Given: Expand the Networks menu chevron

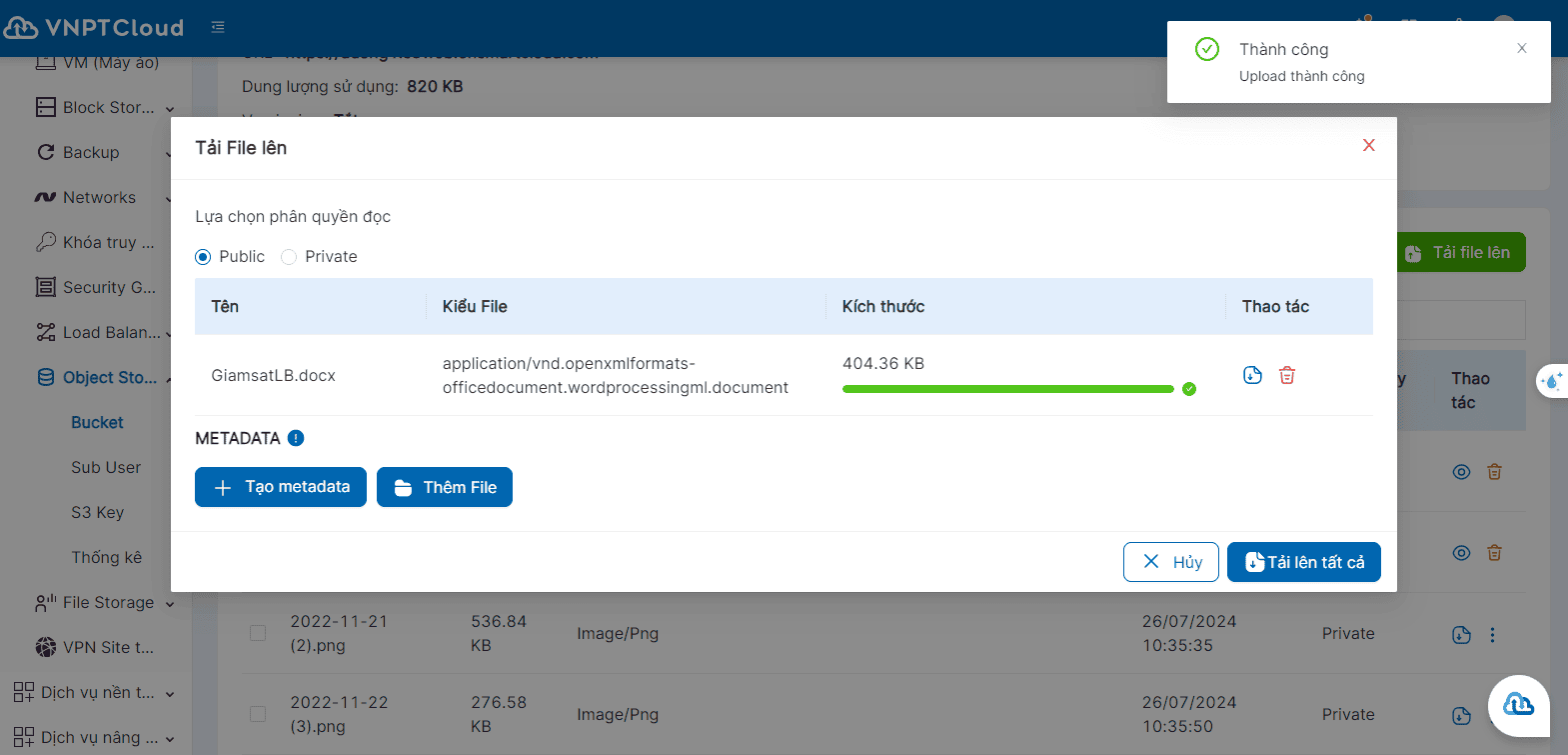Looking at the screenshot, I should point(170,199).
